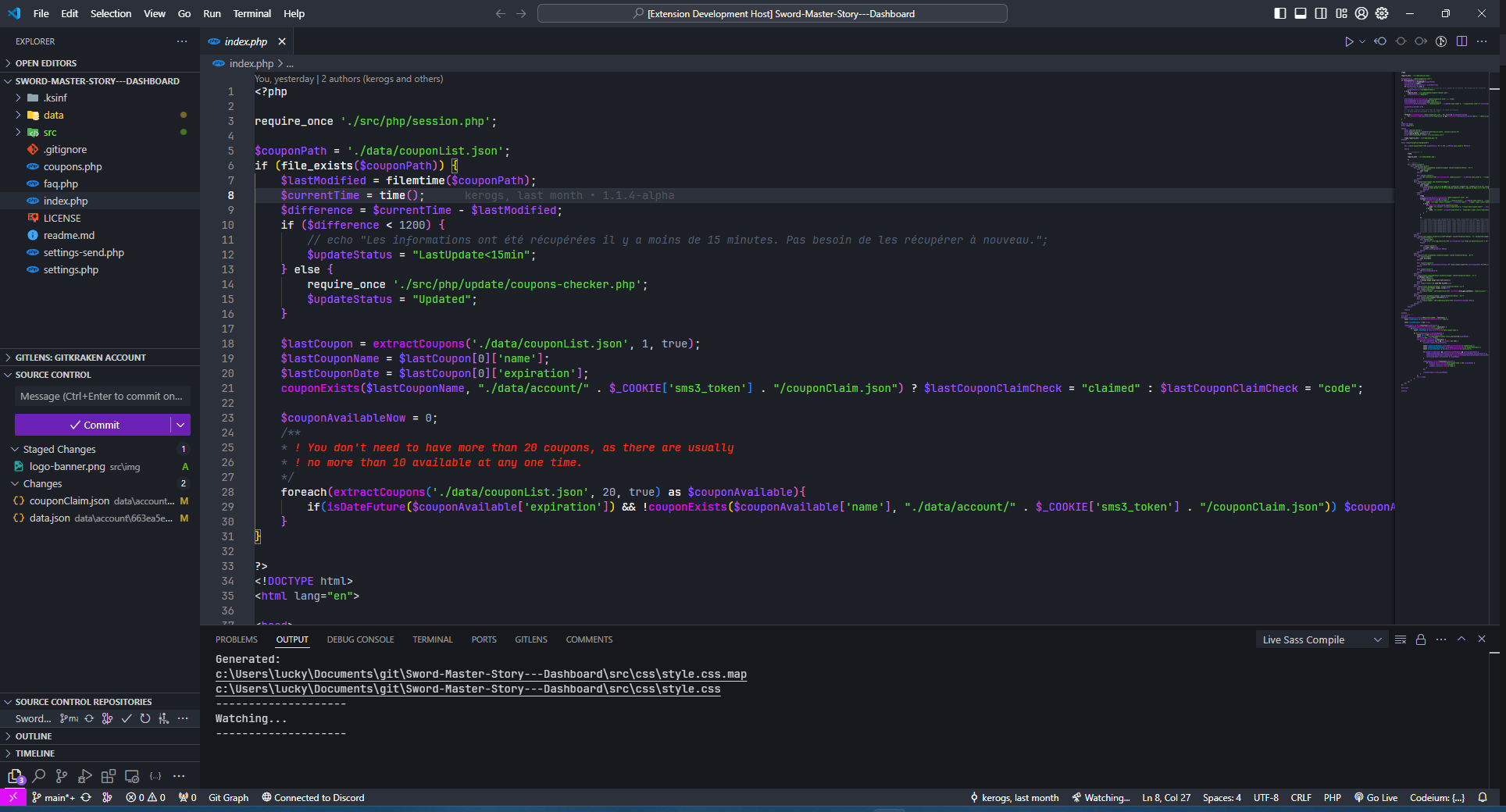Switch to the GitLens panel tab

531,639
